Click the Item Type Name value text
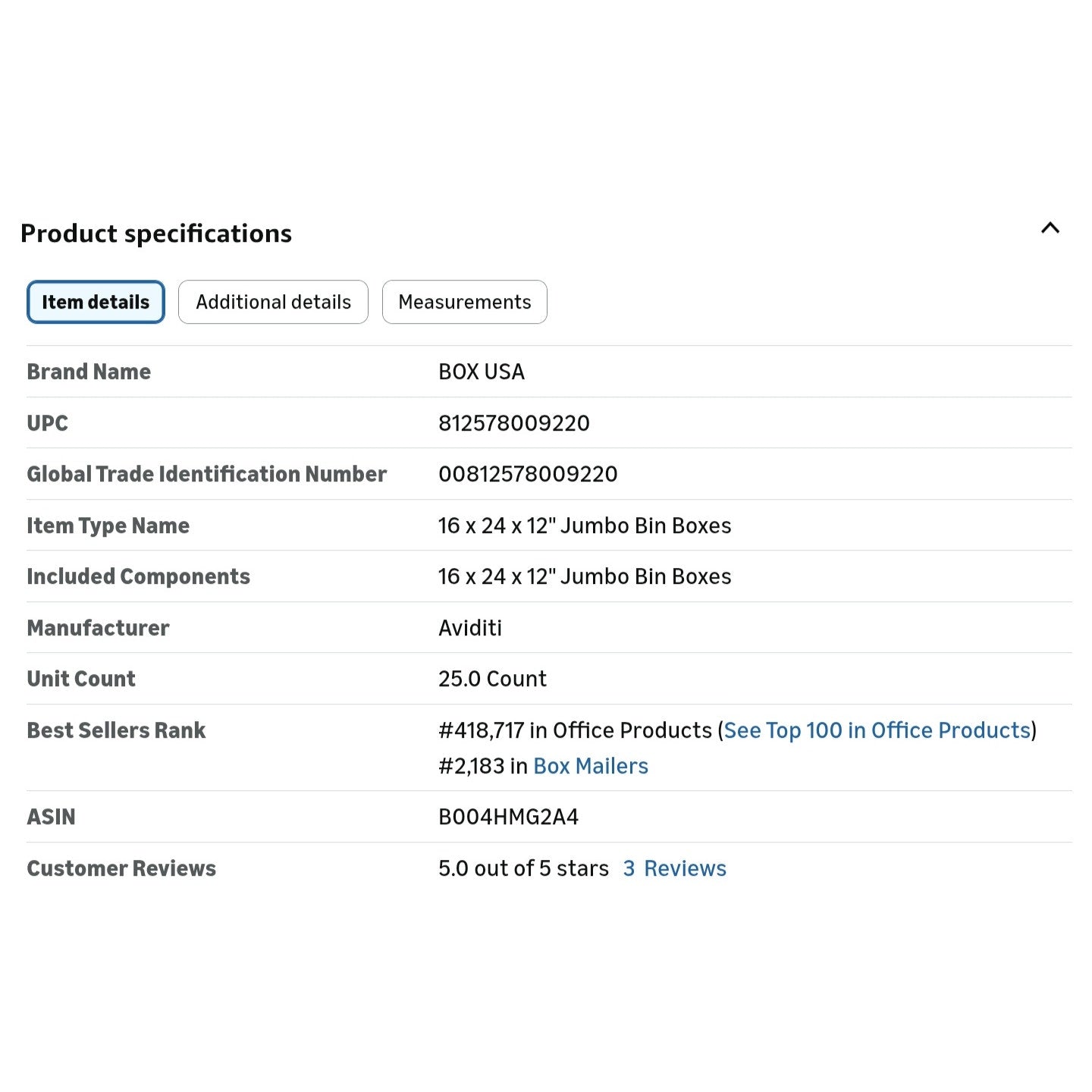The image size is (1092, 1092). tap(584, 526)
